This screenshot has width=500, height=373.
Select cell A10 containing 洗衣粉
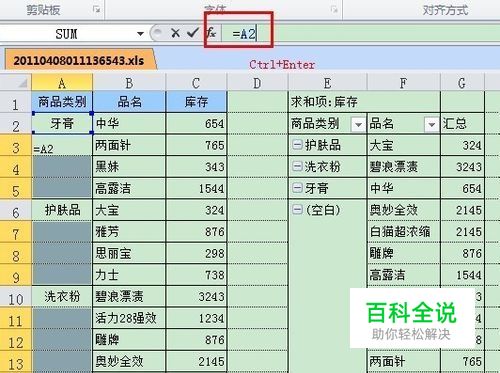click(62, 297)
